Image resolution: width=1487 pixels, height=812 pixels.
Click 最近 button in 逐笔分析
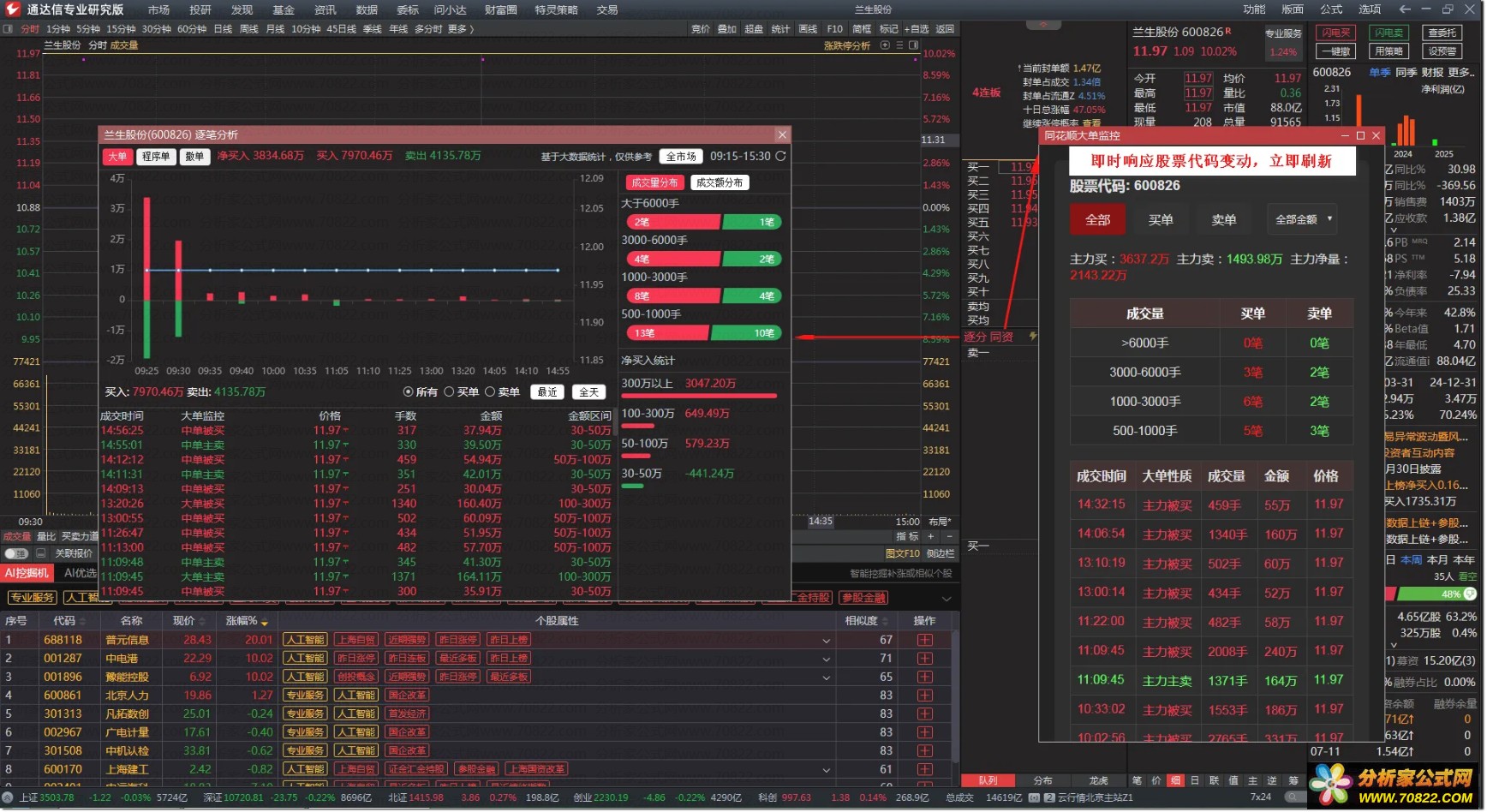(548, 391)
